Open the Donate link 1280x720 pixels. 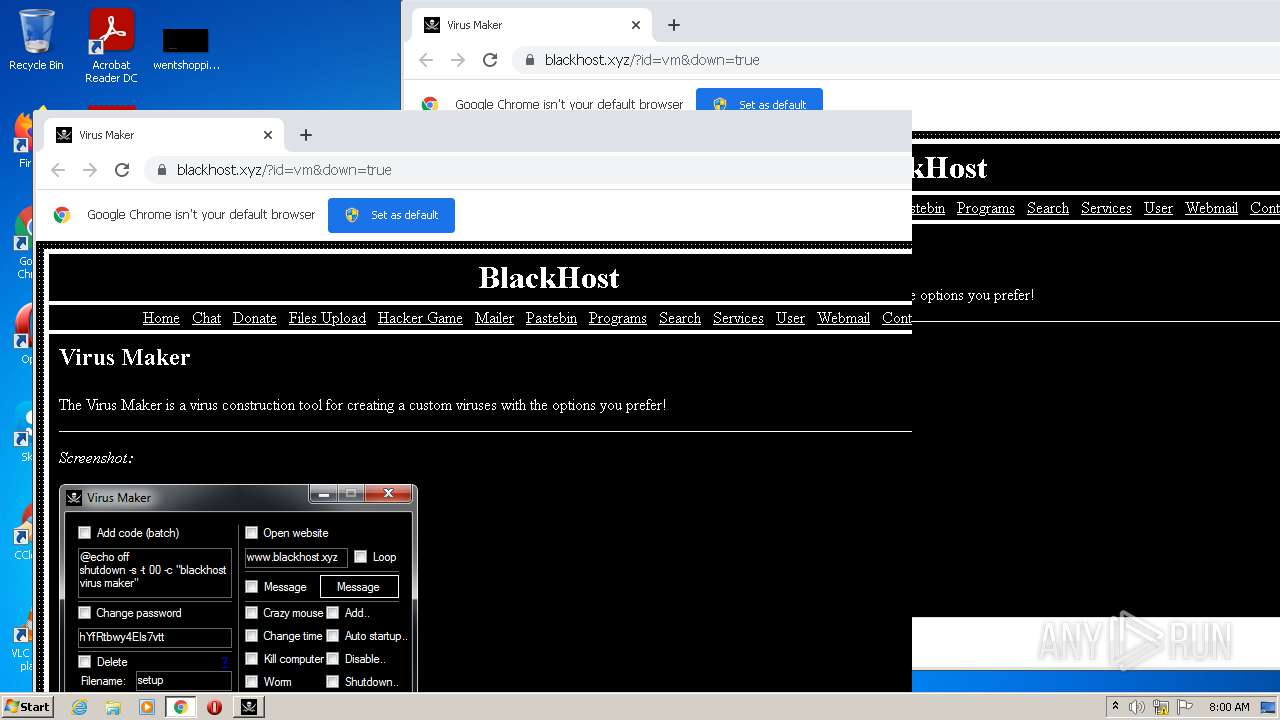pyautogui.click(x=254, y=318)
